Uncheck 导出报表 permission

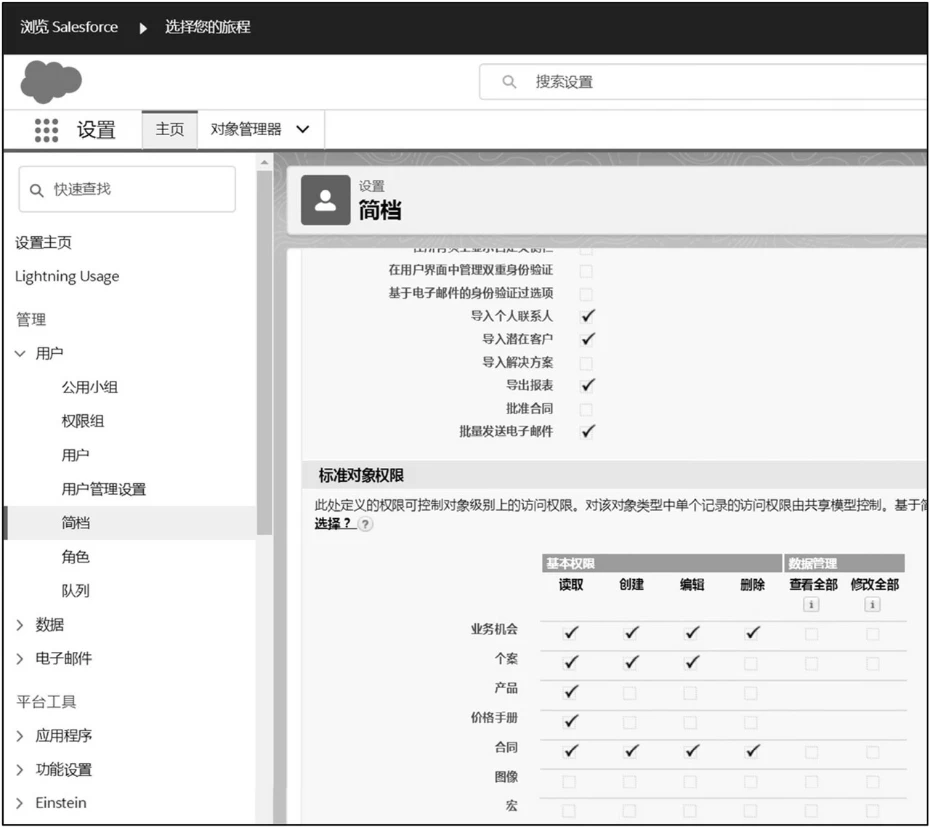click(587, 384)
